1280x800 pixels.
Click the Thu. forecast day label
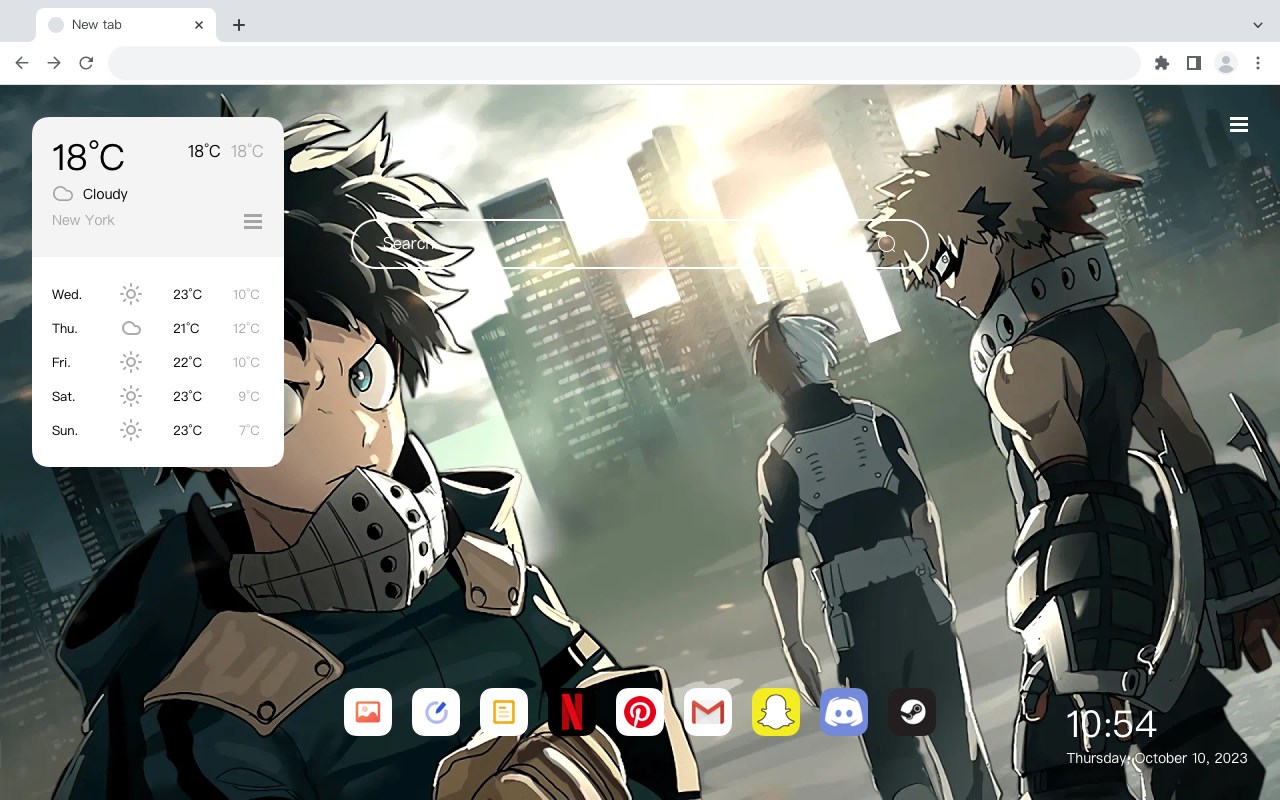tap(65, 328)
